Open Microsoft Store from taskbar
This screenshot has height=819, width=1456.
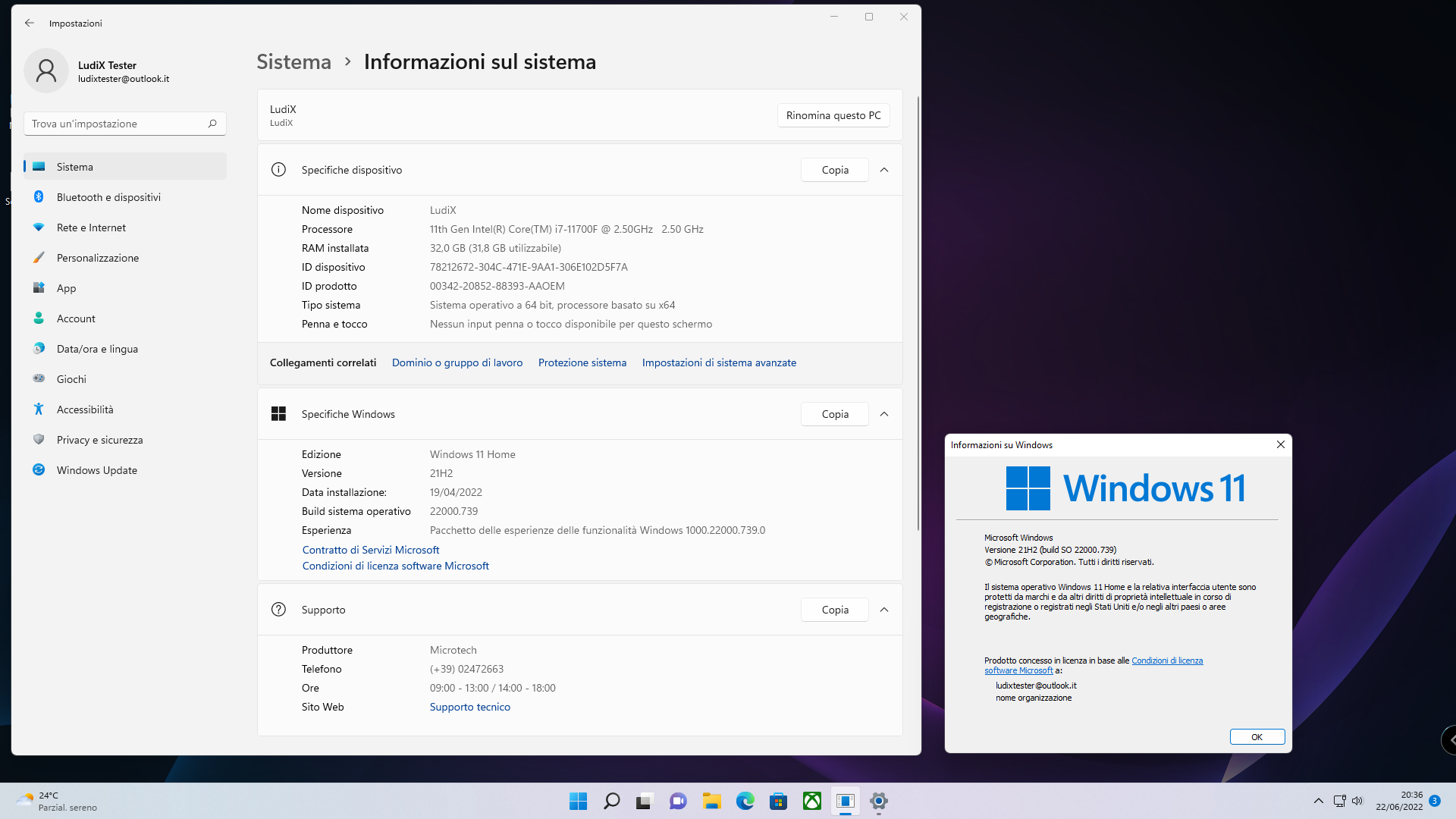(778, 801)
